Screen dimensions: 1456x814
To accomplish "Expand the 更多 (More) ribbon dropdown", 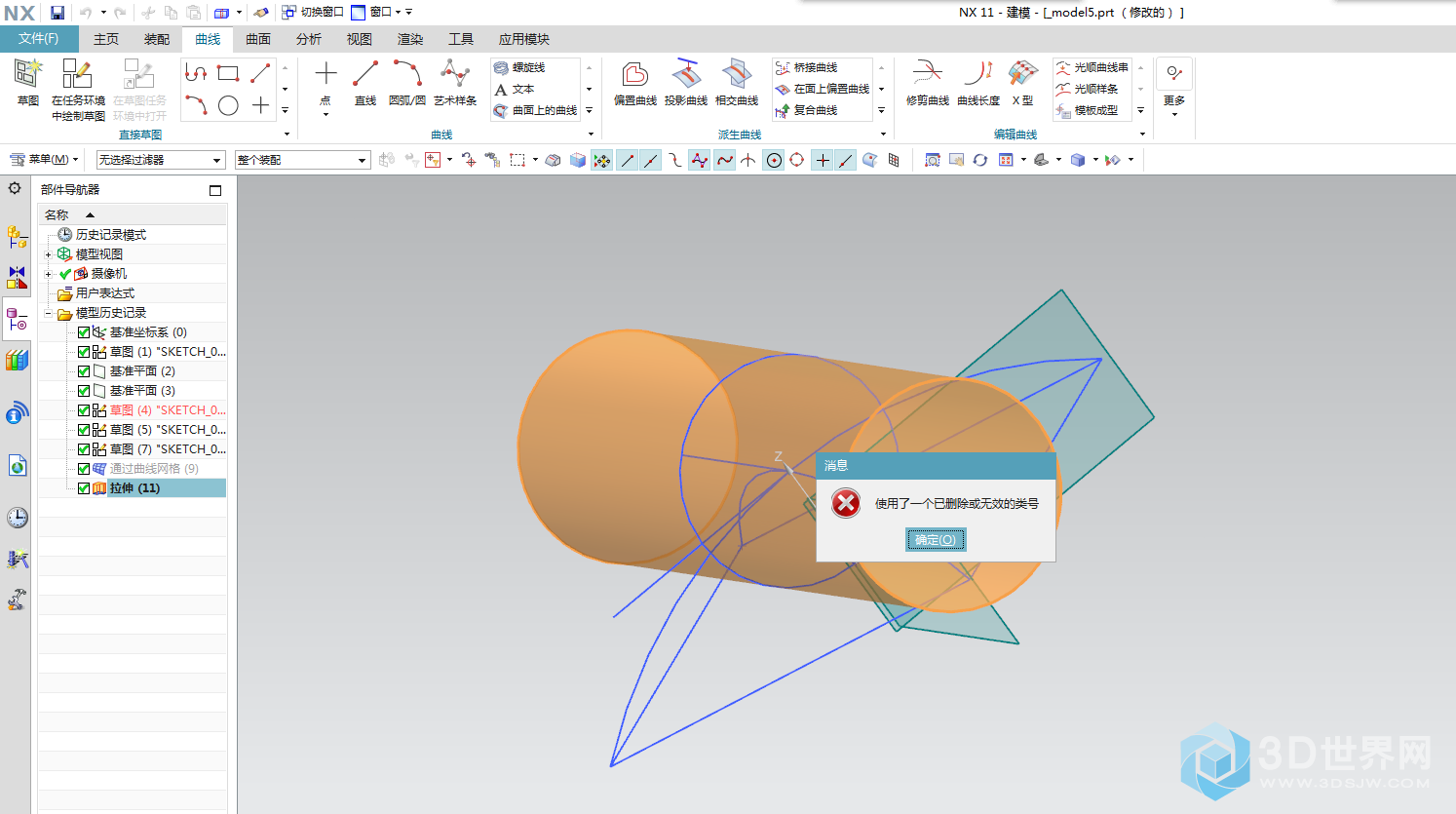I will 1174,88.
